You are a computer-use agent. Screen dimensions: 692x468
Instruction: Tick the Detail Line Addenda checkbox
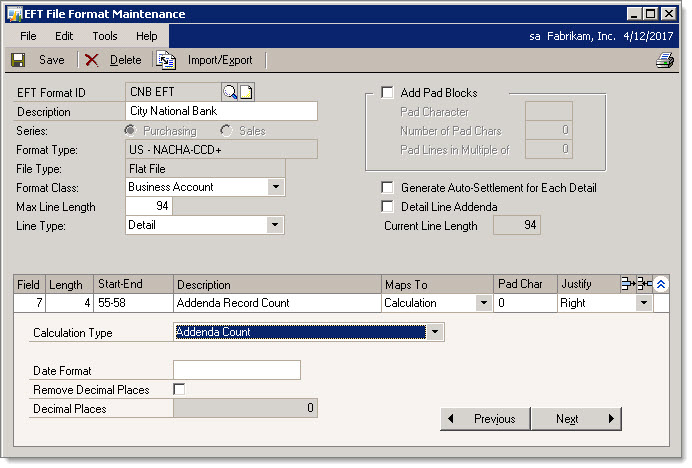[387, 207]
